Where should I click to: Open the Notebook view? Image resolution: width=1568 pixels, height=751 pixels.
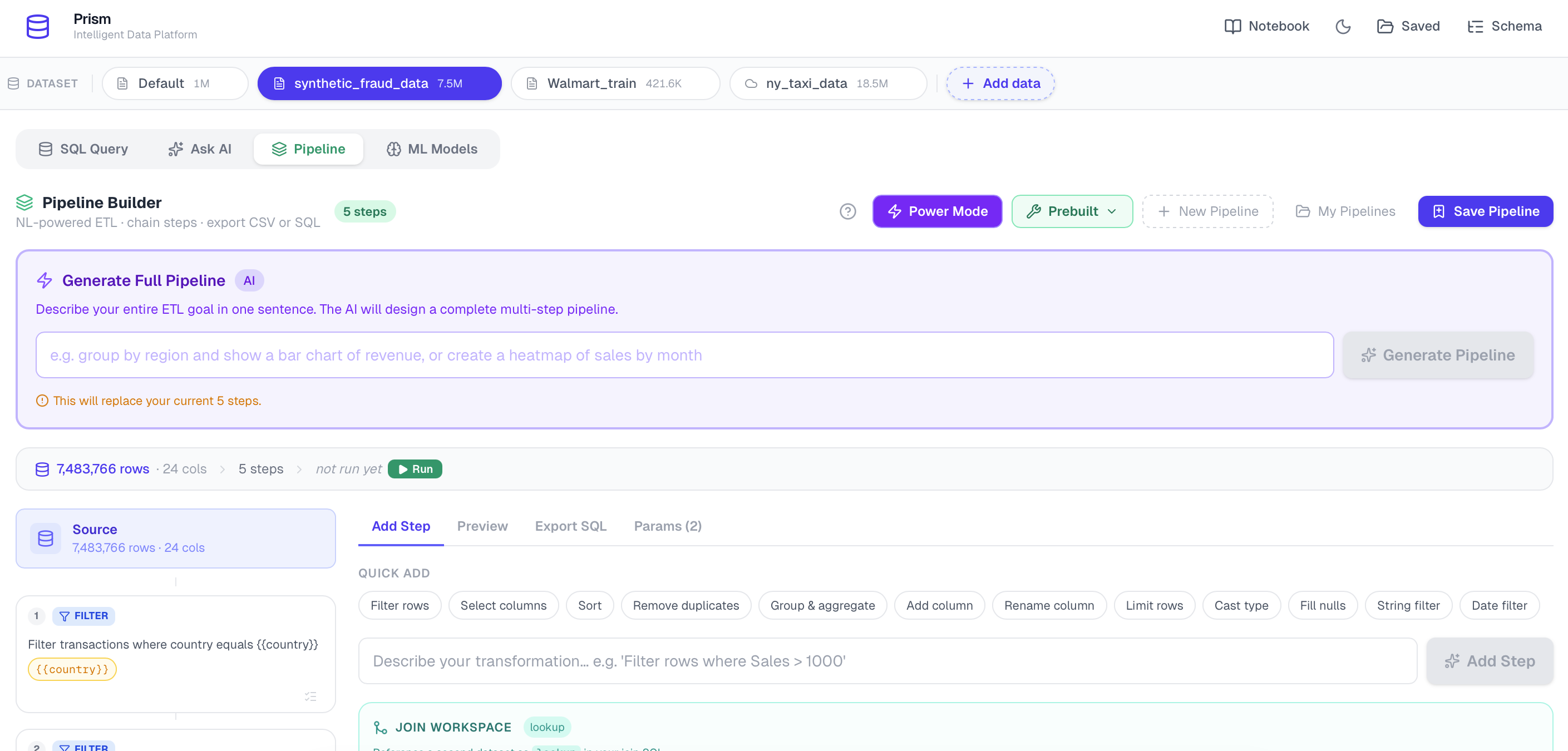(1266, 26)
